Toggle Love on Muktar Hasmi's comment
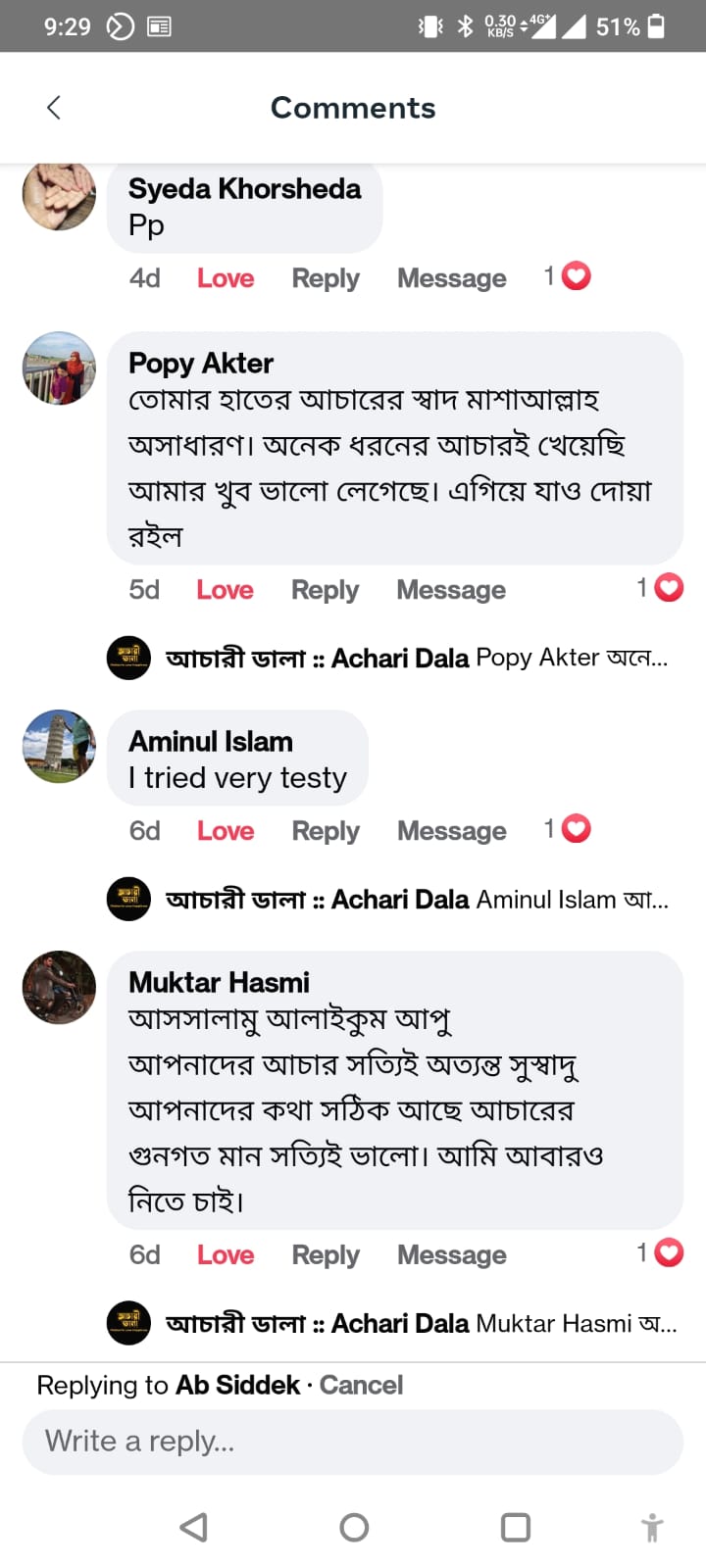The width and height of the screenshot is (706, 1568). tap(226, 1254)
